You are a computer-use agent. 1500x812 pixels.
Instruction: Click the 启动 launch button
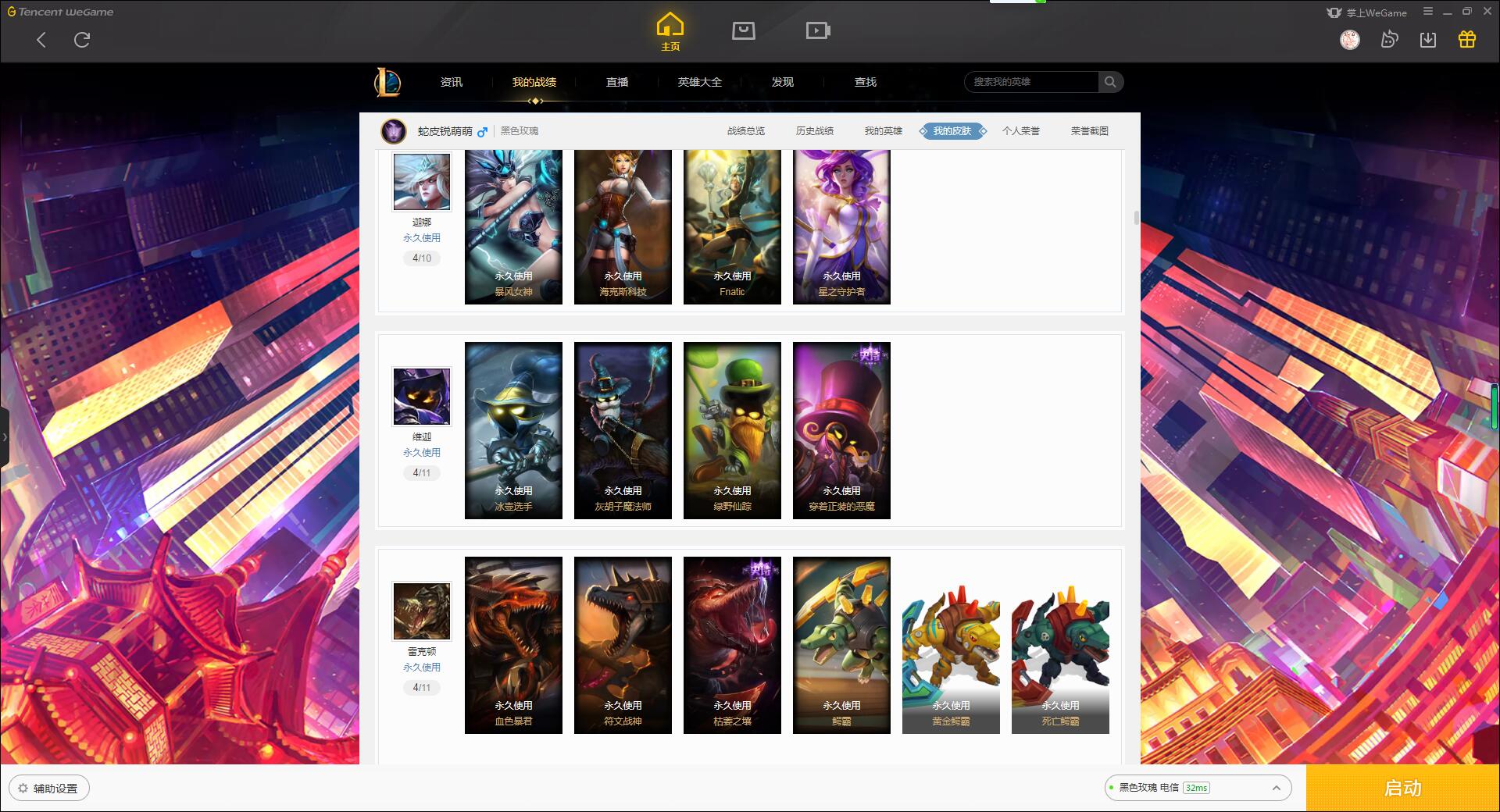pos(1403,789)
